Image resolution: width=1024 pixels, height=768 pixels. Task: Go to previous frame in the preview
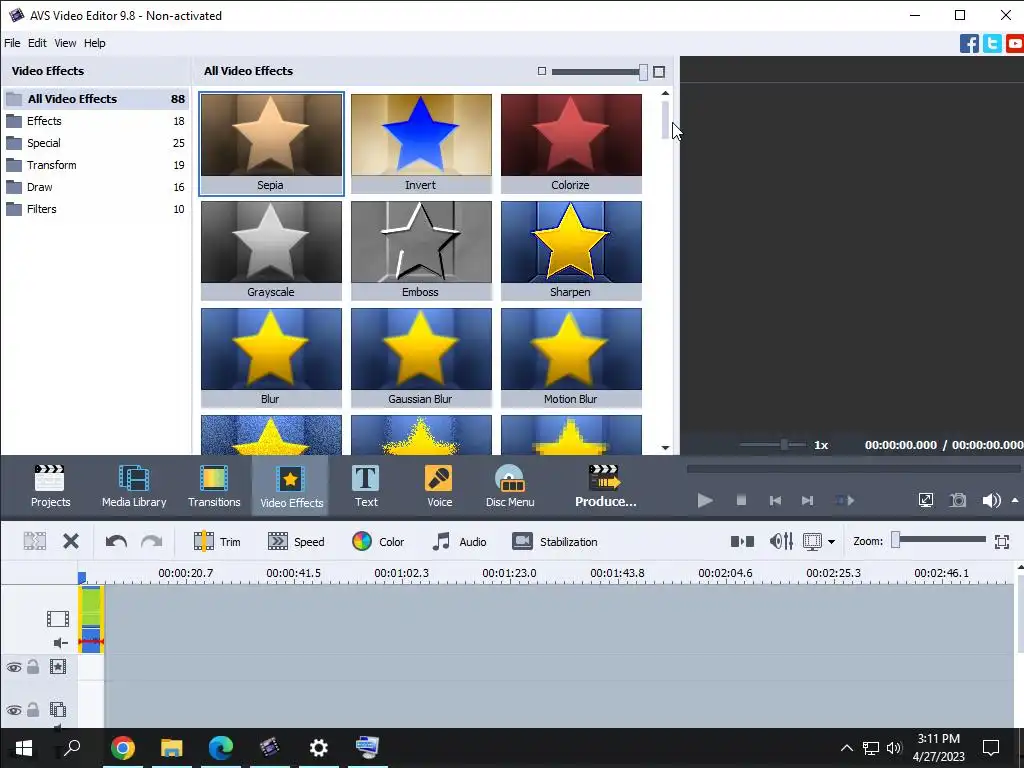775,501
